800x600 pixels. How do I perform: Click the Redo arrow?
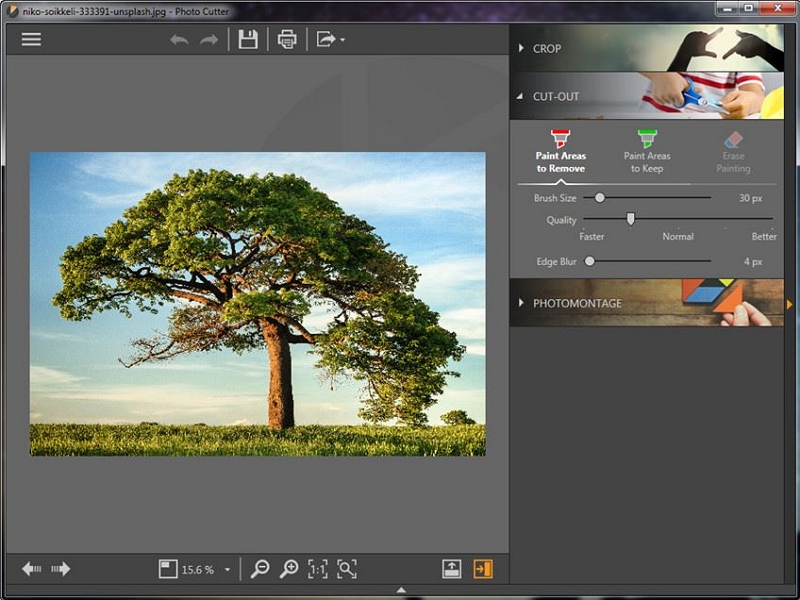209,40
